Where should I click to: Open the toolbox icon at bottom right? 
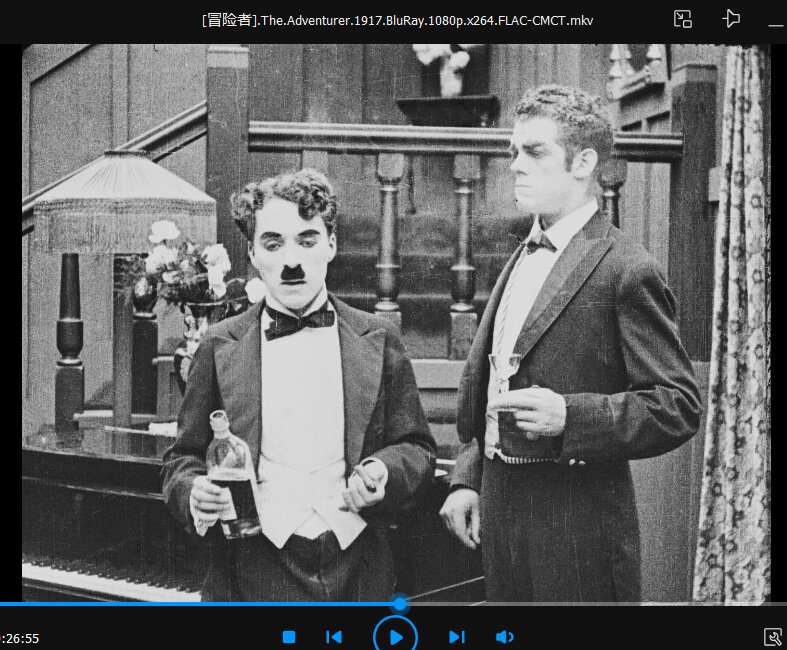tap(772, 637)
